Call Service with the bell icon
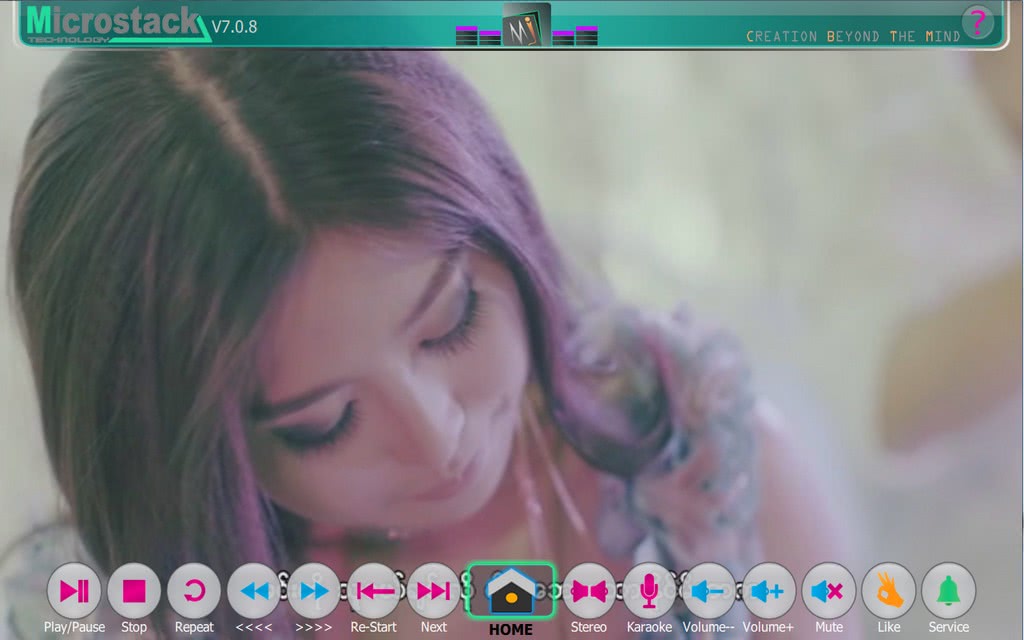This screenshot has height=640, width=1024. (x=948, y=591)
